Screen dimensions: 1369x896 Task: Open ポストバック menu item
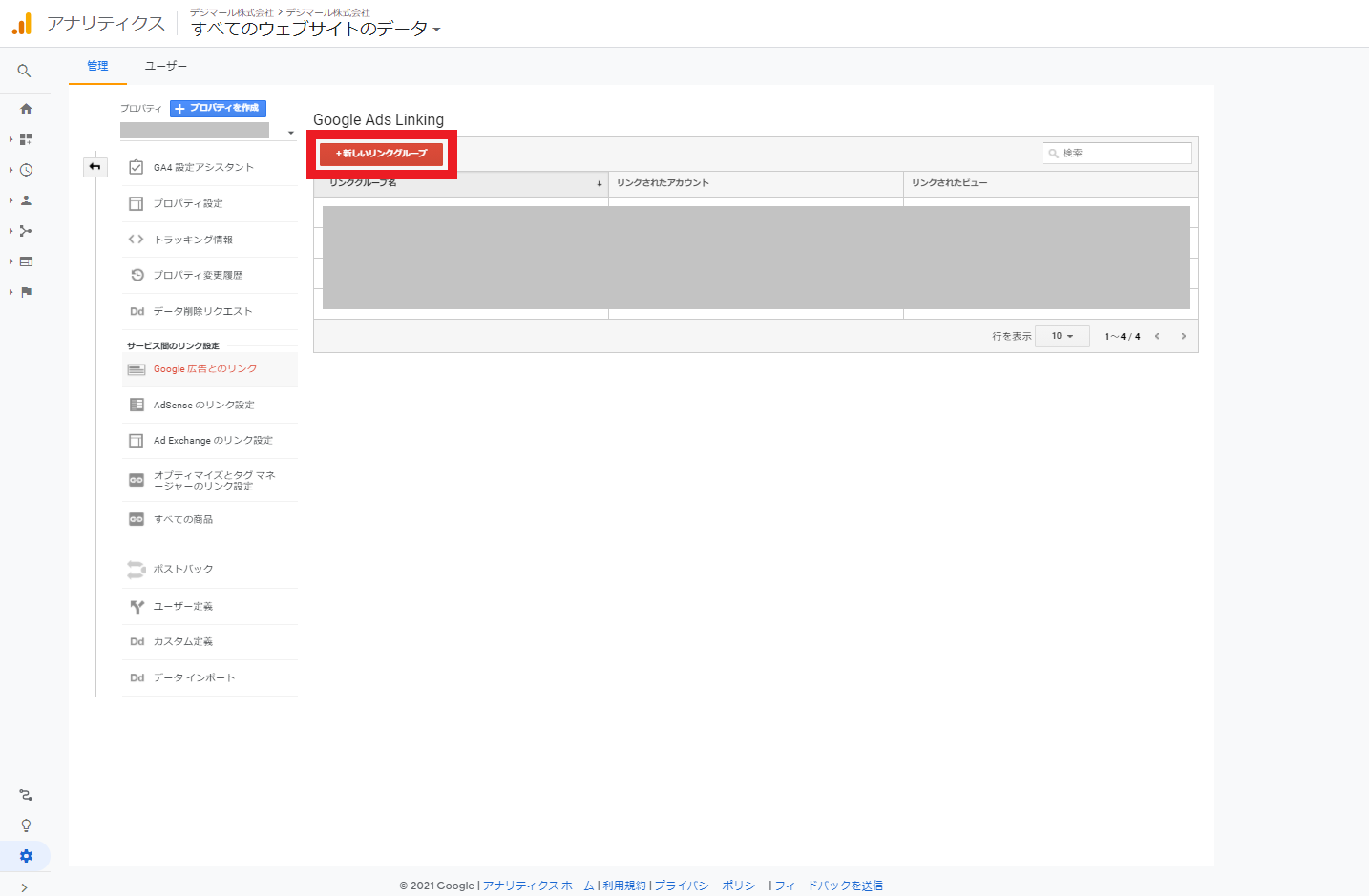coord(210,569)
